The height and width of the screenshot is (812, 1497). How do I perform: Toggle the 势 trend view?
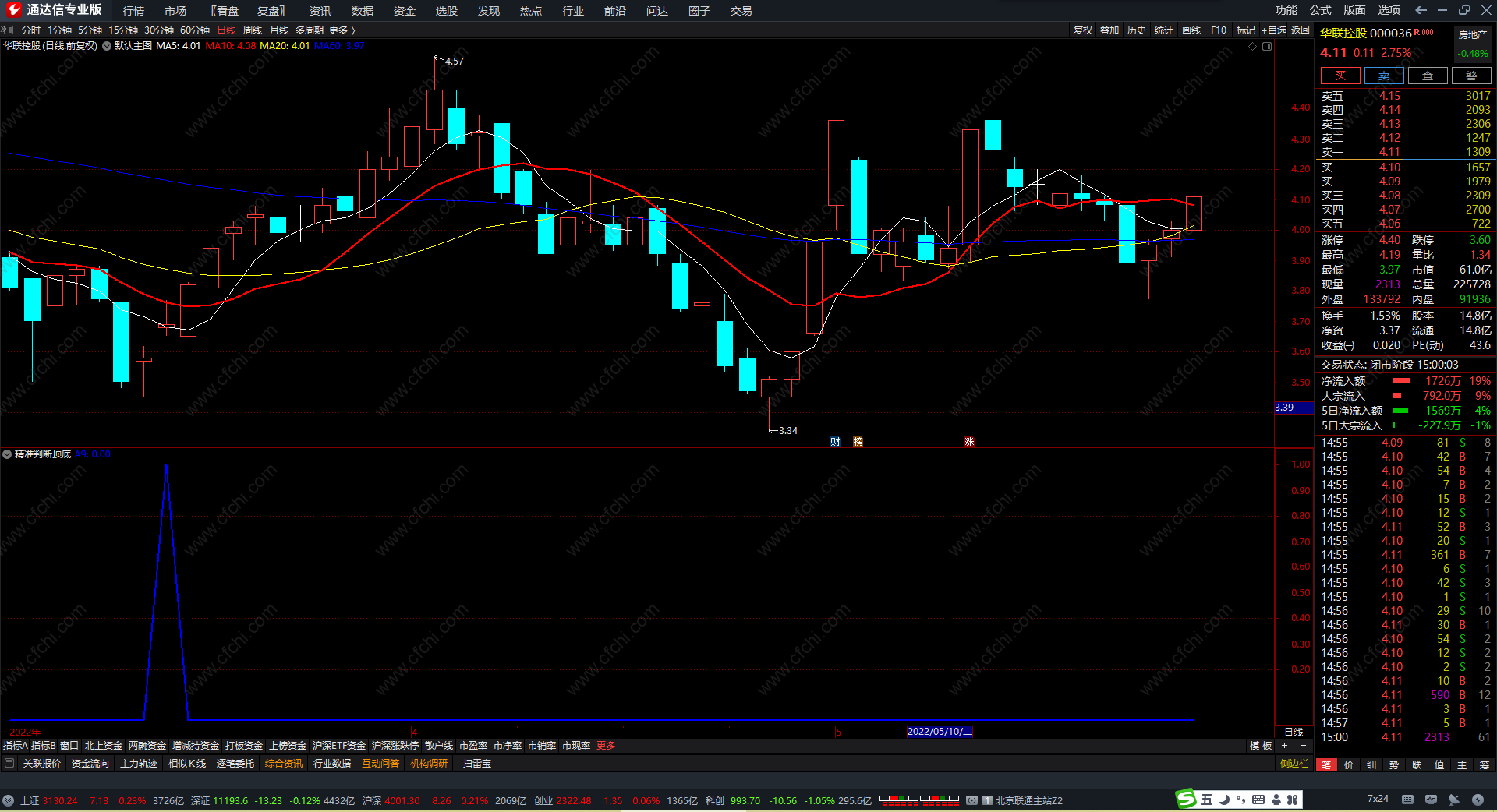(1394, 765)
